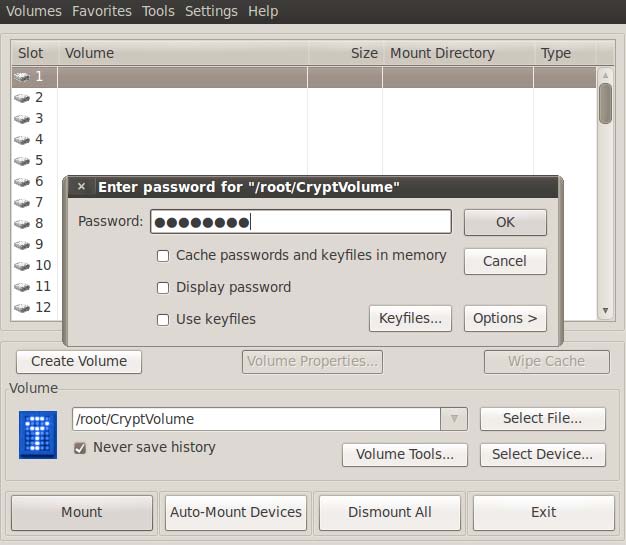Viewport: 626px width, 545px height.
Task: Click the TrueCrypt volume icon
Action: (x=38, y=435)
